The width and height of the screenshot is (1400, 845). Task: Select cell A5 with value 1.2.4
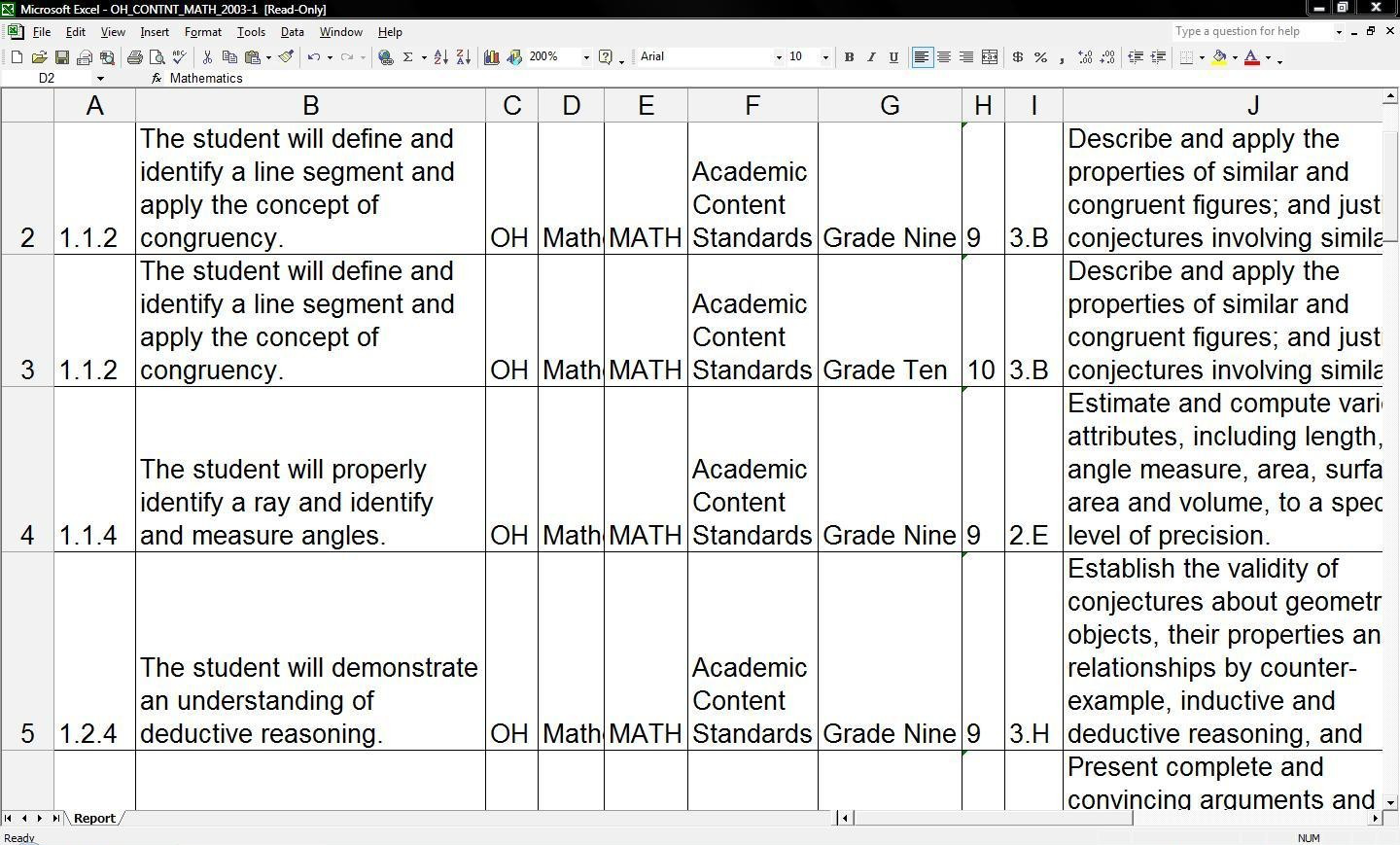coord(94,651)
